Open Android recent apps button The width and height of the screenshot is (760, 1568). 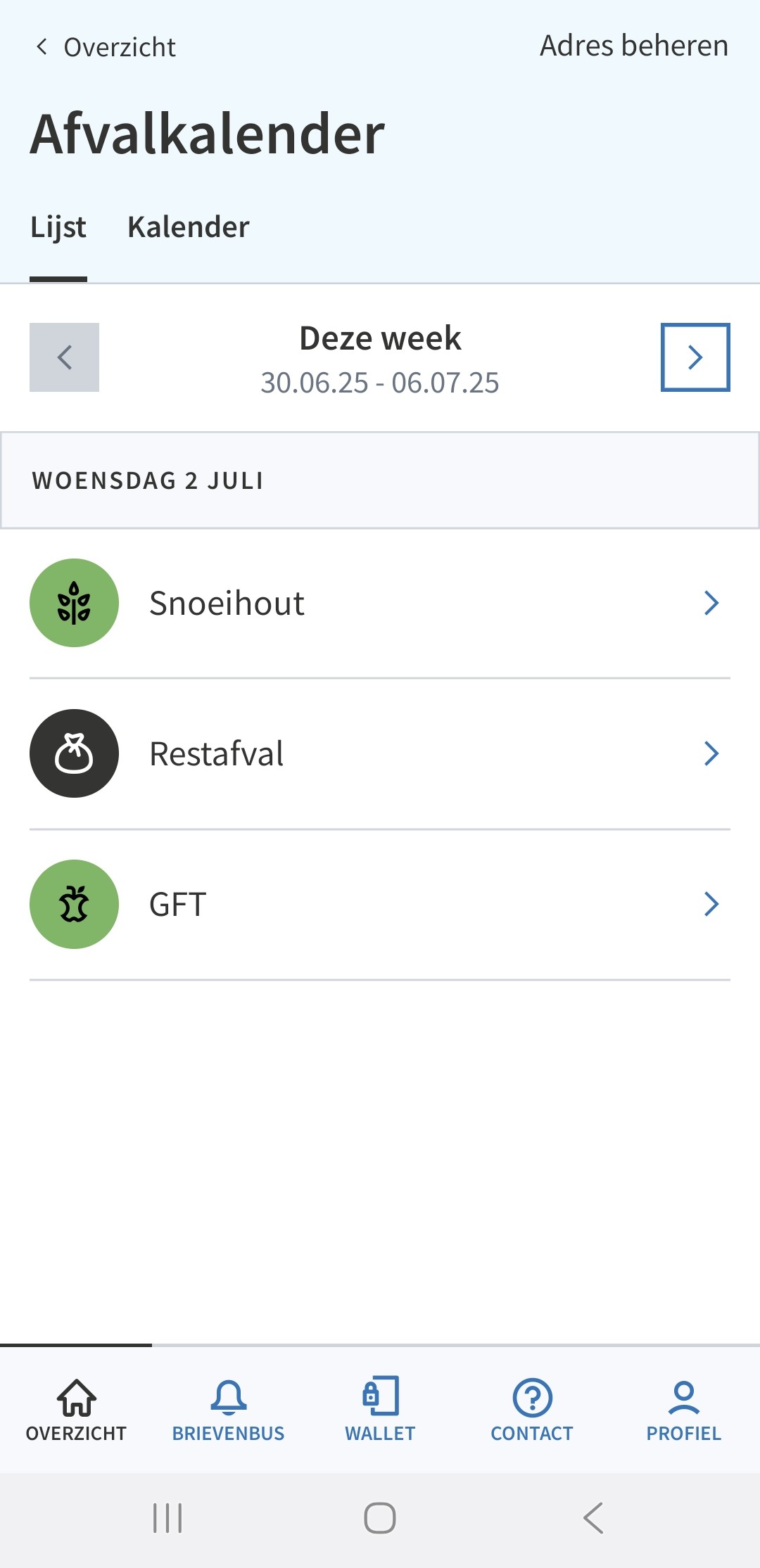[167, 1518]
